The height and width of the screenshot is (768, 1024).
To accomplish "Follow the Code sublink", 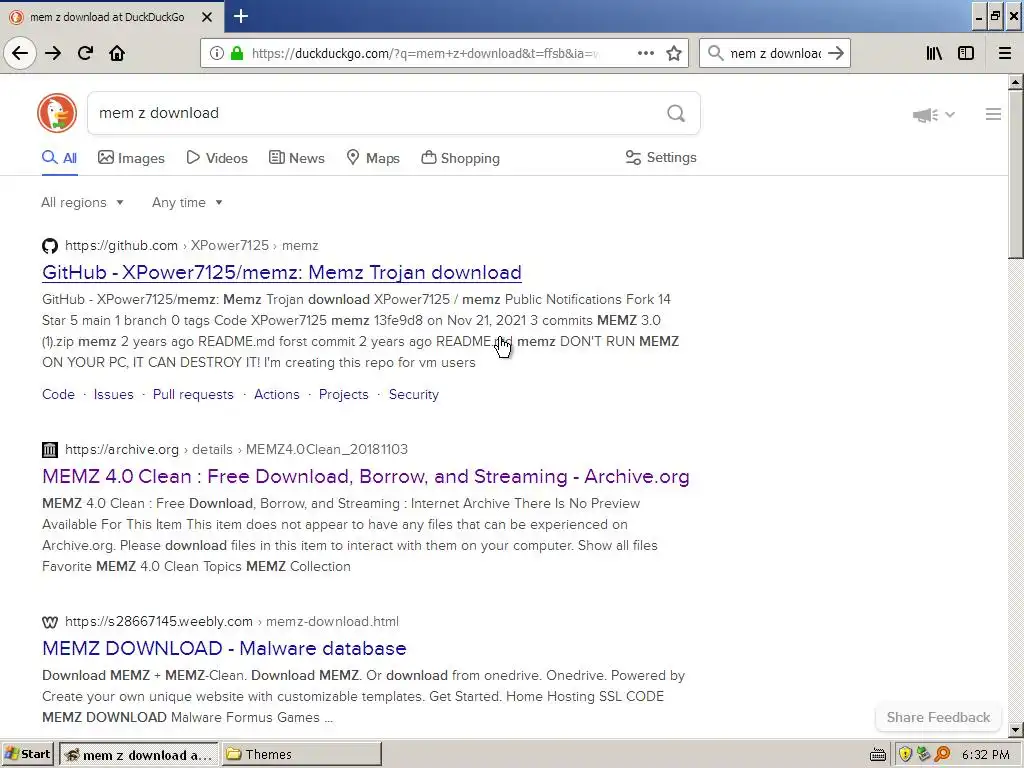I will coord(58,394).
